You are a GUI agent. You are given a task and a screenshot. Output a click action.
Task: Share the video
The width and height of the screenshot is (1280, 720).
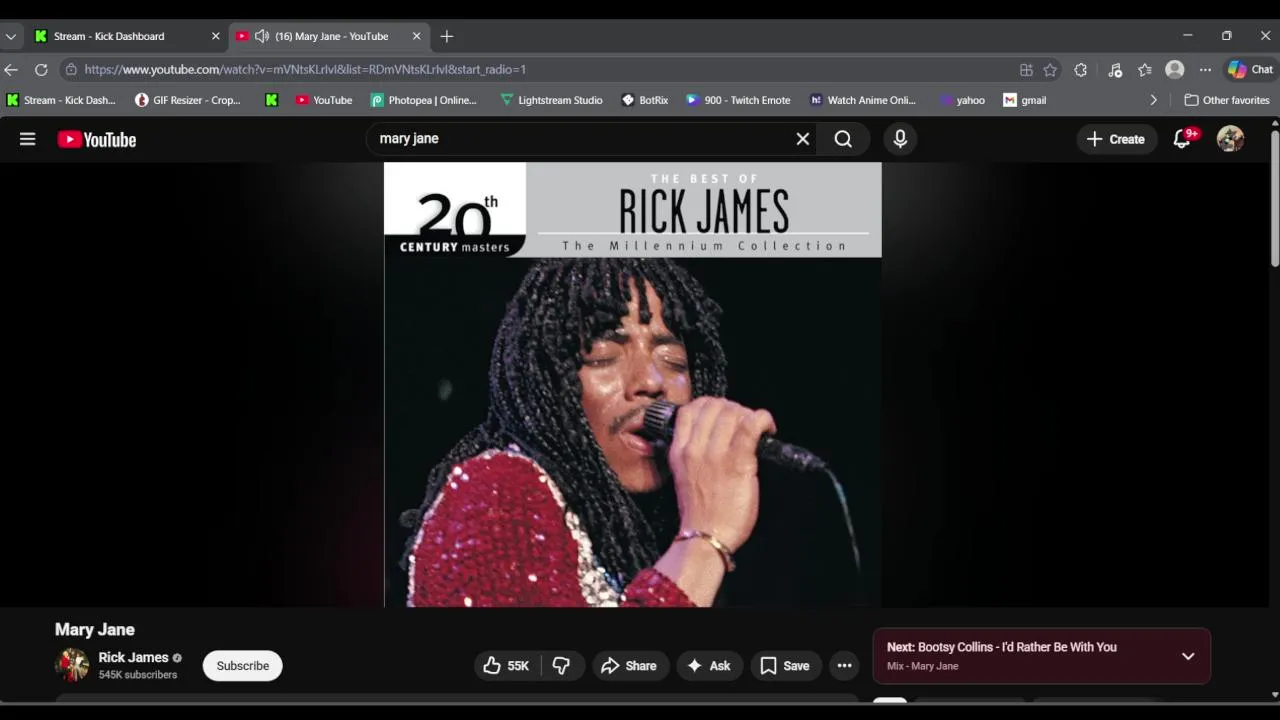point(629,666)
